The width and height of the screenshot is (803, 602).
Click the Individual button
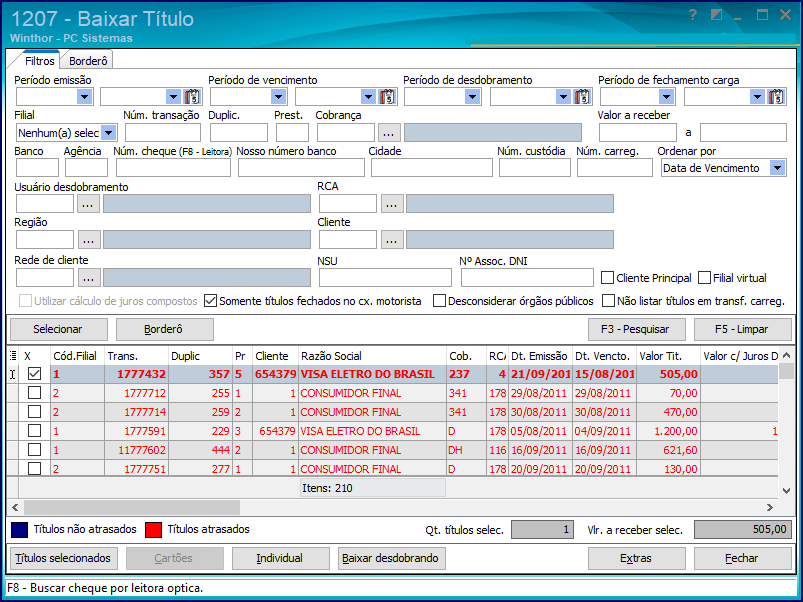280,558
